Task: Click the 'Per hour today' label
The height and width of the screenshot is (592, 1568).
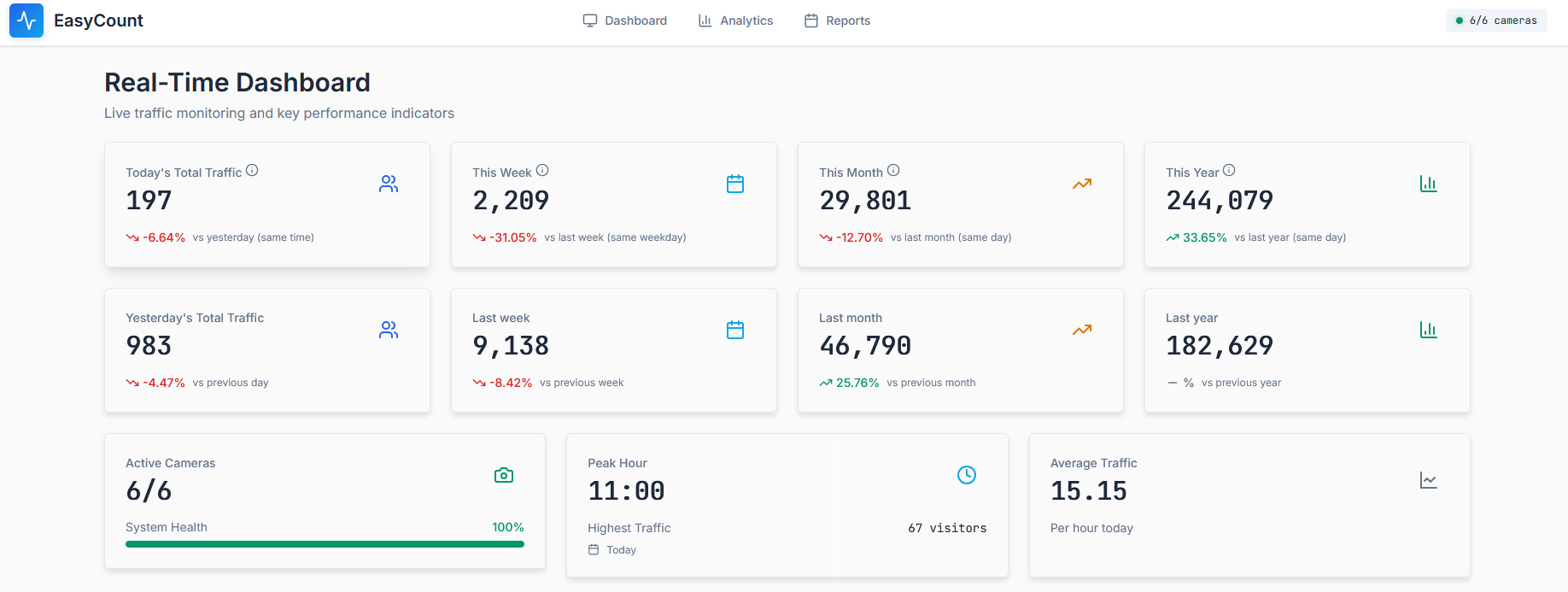Action: coord(1091,528)
